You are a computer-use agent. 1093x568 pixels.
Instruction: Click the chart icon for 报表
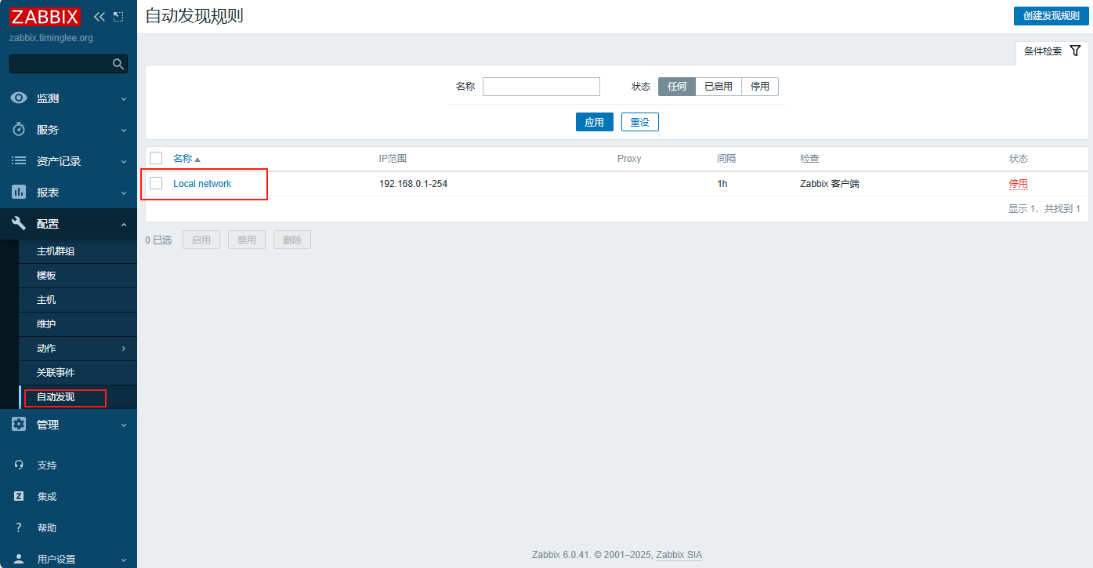[19, 192]
